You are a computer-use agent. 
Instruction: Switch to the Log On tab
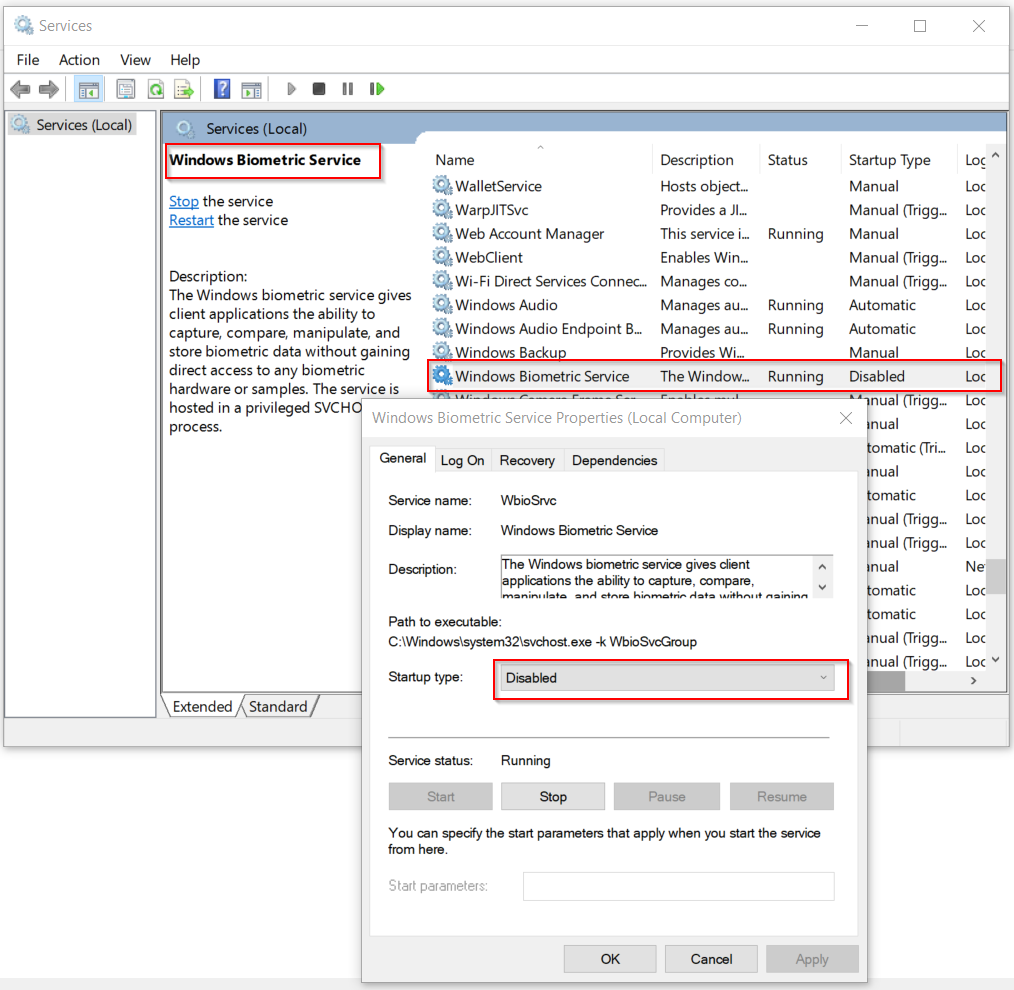[x=462, y=460]
